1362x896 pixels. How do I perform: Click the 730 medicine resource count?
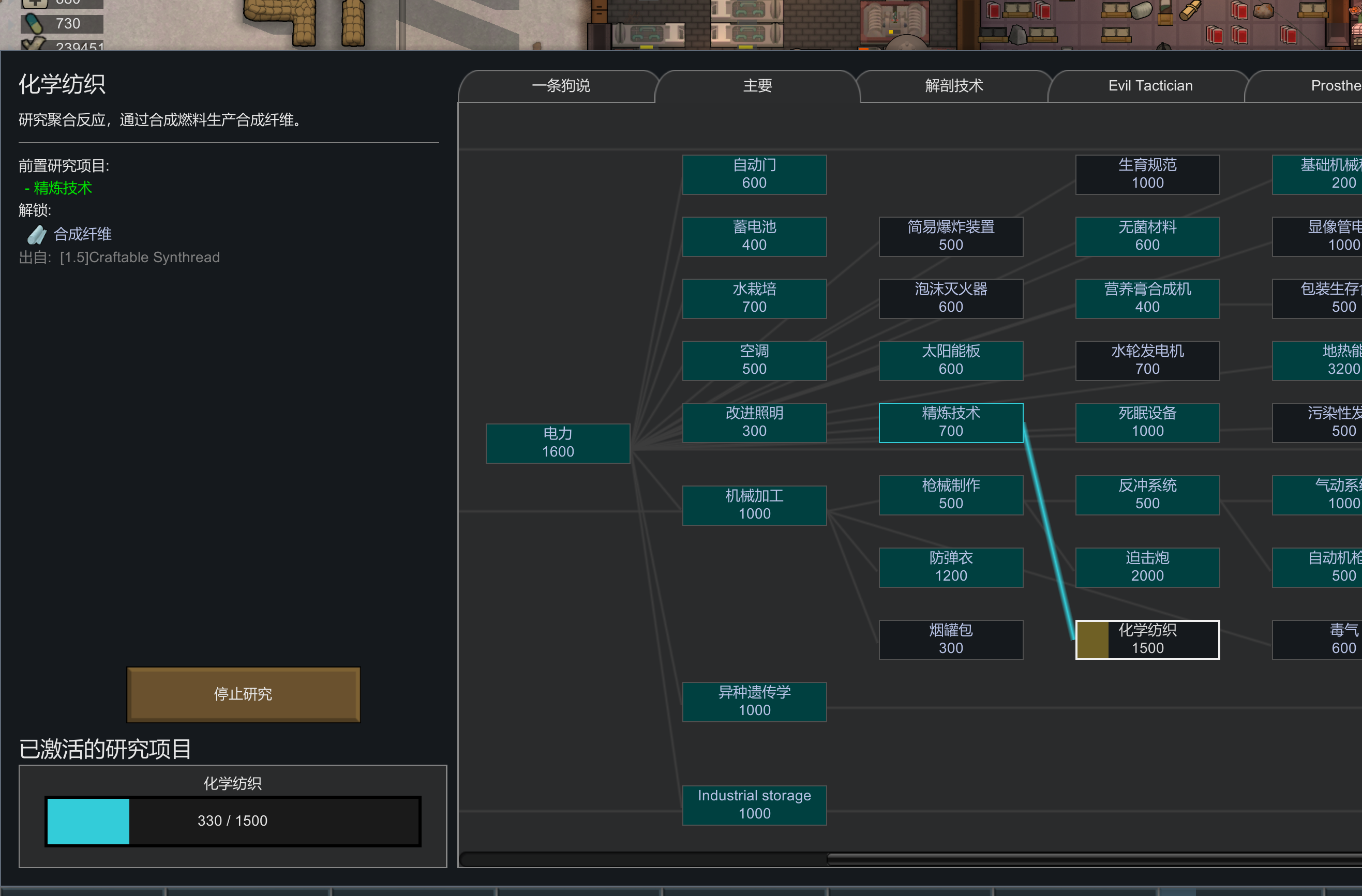pyautogui.click(x=68, y=23)
